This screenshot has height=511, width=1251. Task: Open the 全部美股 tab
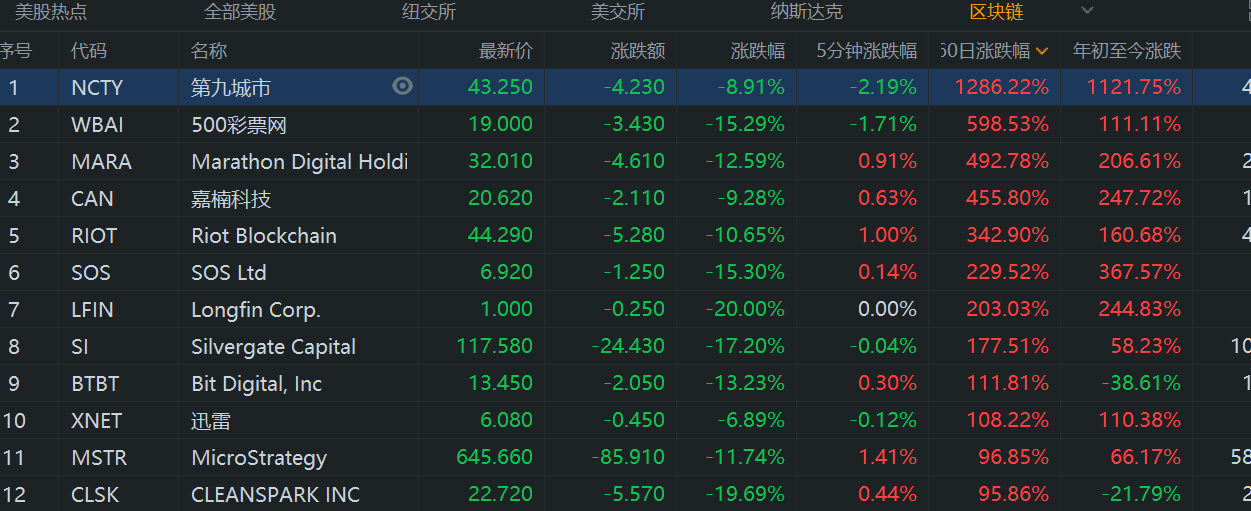[240, 12]
